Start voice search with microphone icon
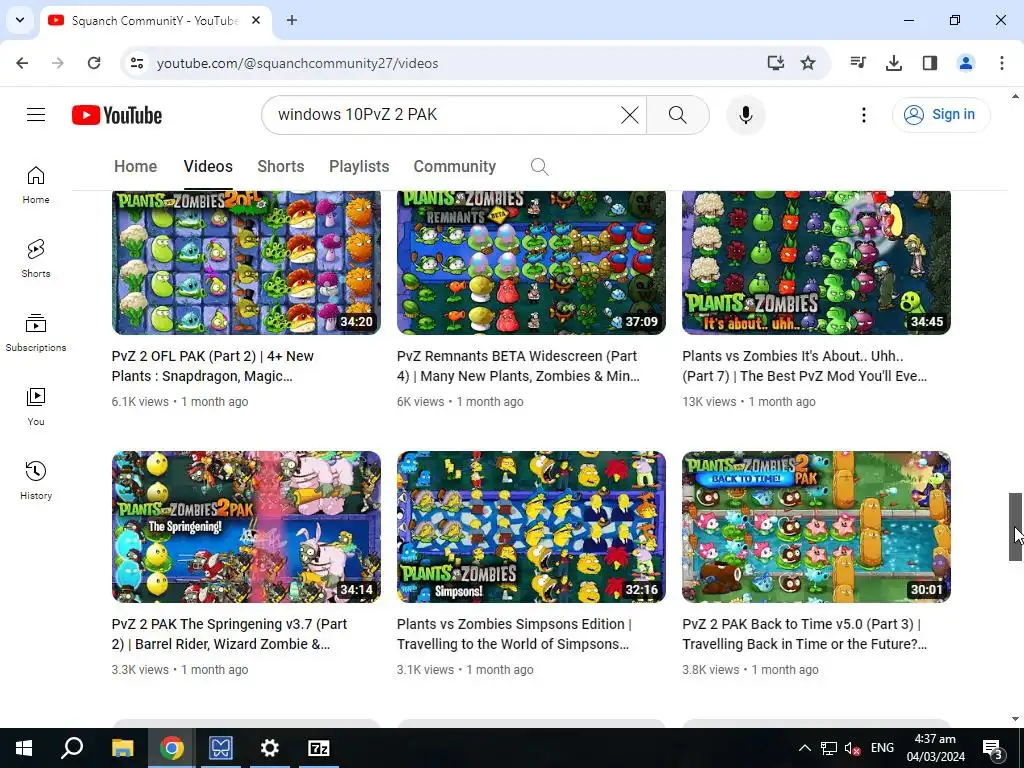 point(746,115)
